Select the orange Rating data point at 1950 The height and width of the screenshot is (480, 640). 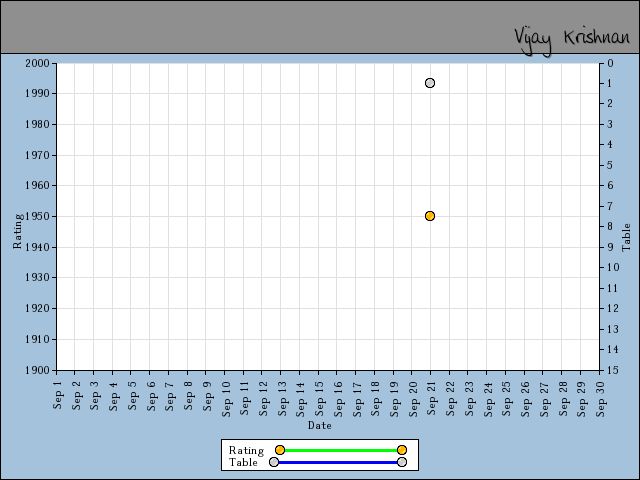click(430, 216)
